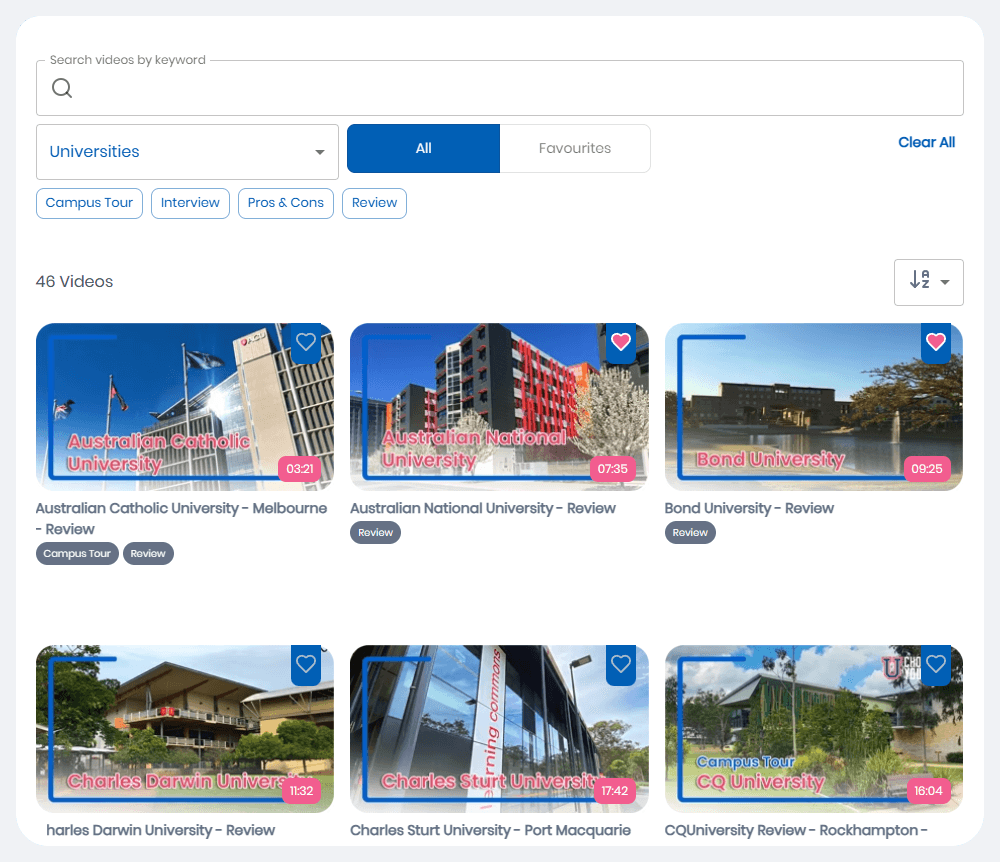Open 'Charles Sturt University - Port Macquarie' title
The image size is (1000, 862).
(490, 831)
